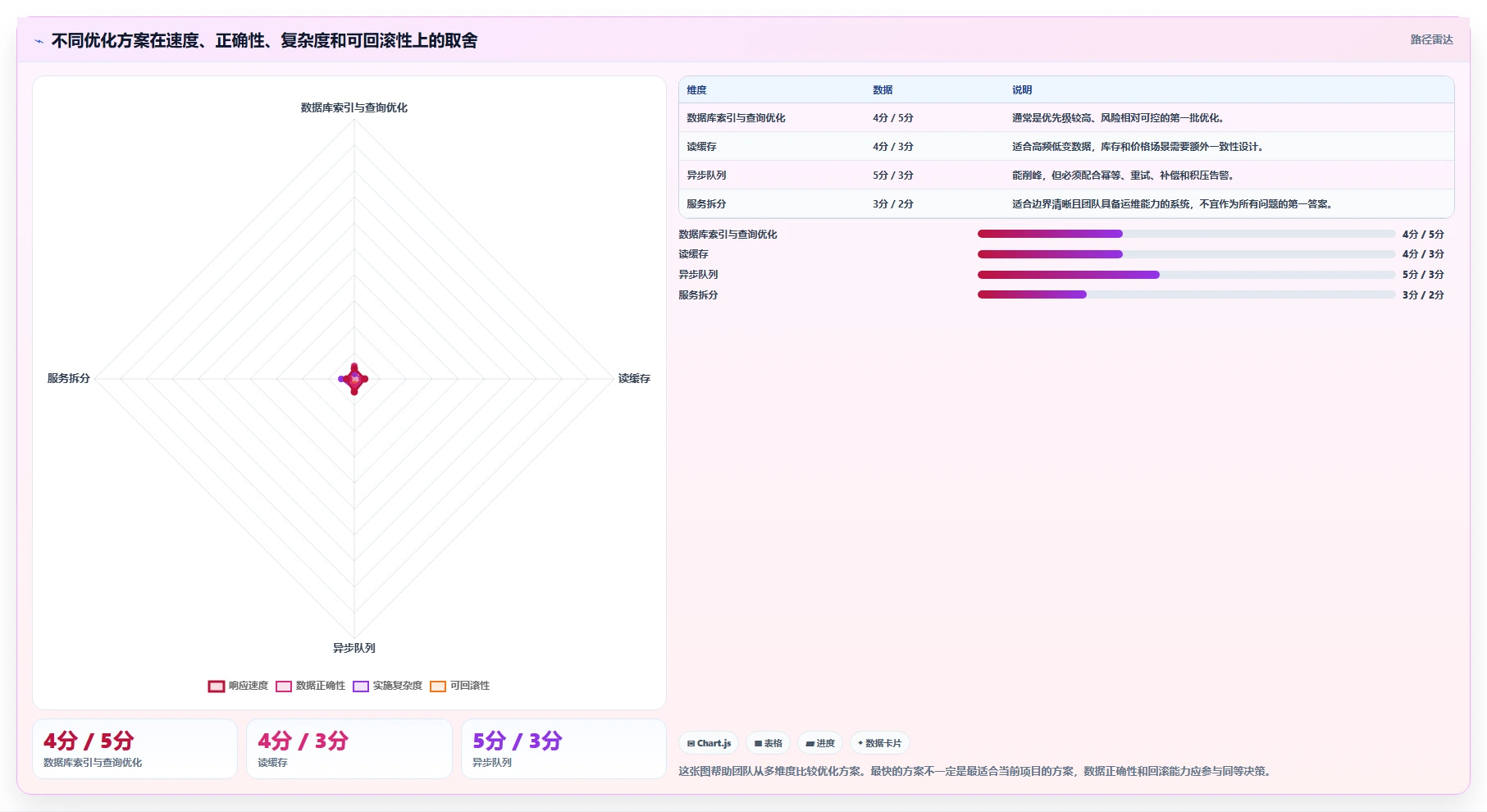Image resolution: width=1487 pixels, height=812 pixels.
Task: Toggle the 可回滚性 legend item
Action: pos(459,686)
